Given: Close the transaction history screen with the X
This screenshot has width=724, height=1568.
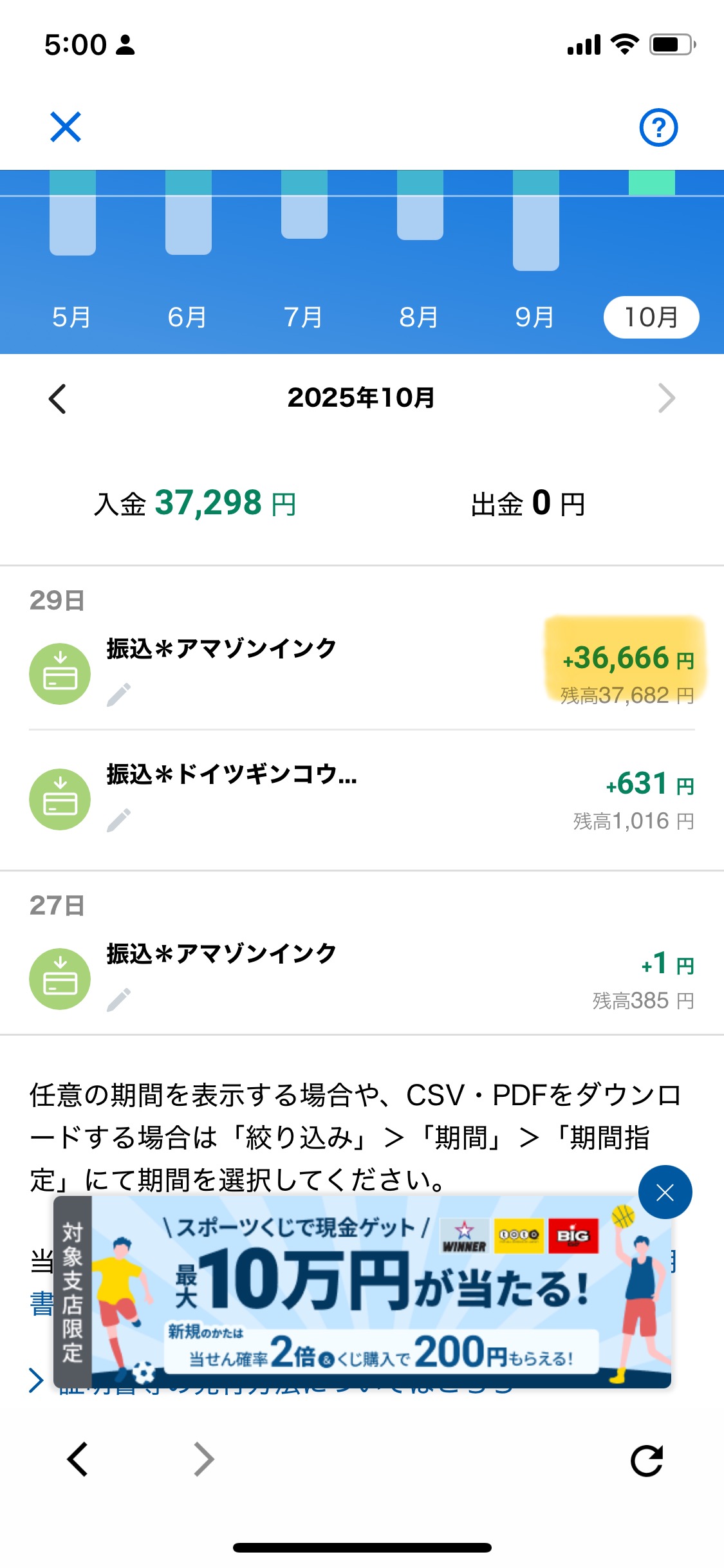Looking at the screenshot, I should [x=66, y=127].
